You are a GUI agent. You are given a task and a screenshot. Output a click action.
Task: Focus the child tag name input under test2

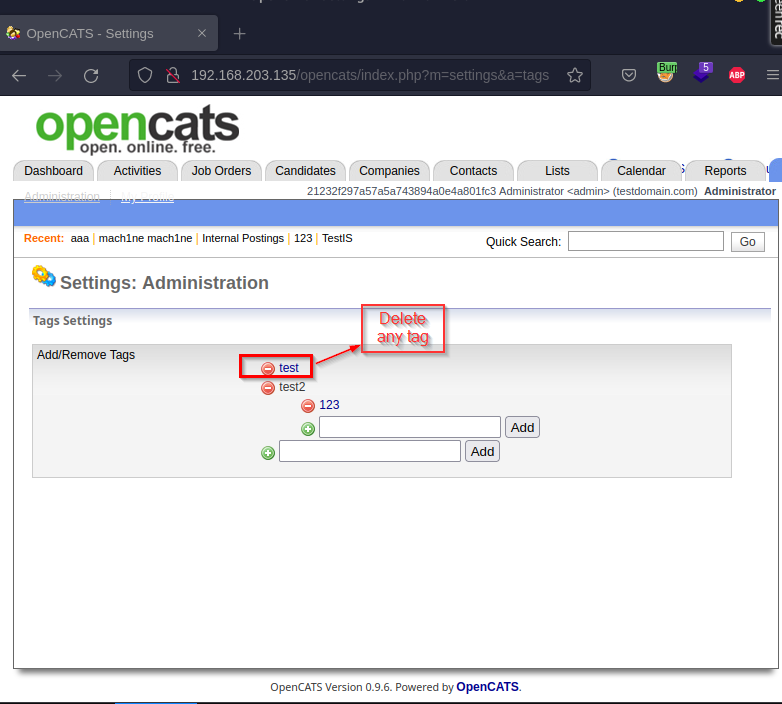point(409,427)
